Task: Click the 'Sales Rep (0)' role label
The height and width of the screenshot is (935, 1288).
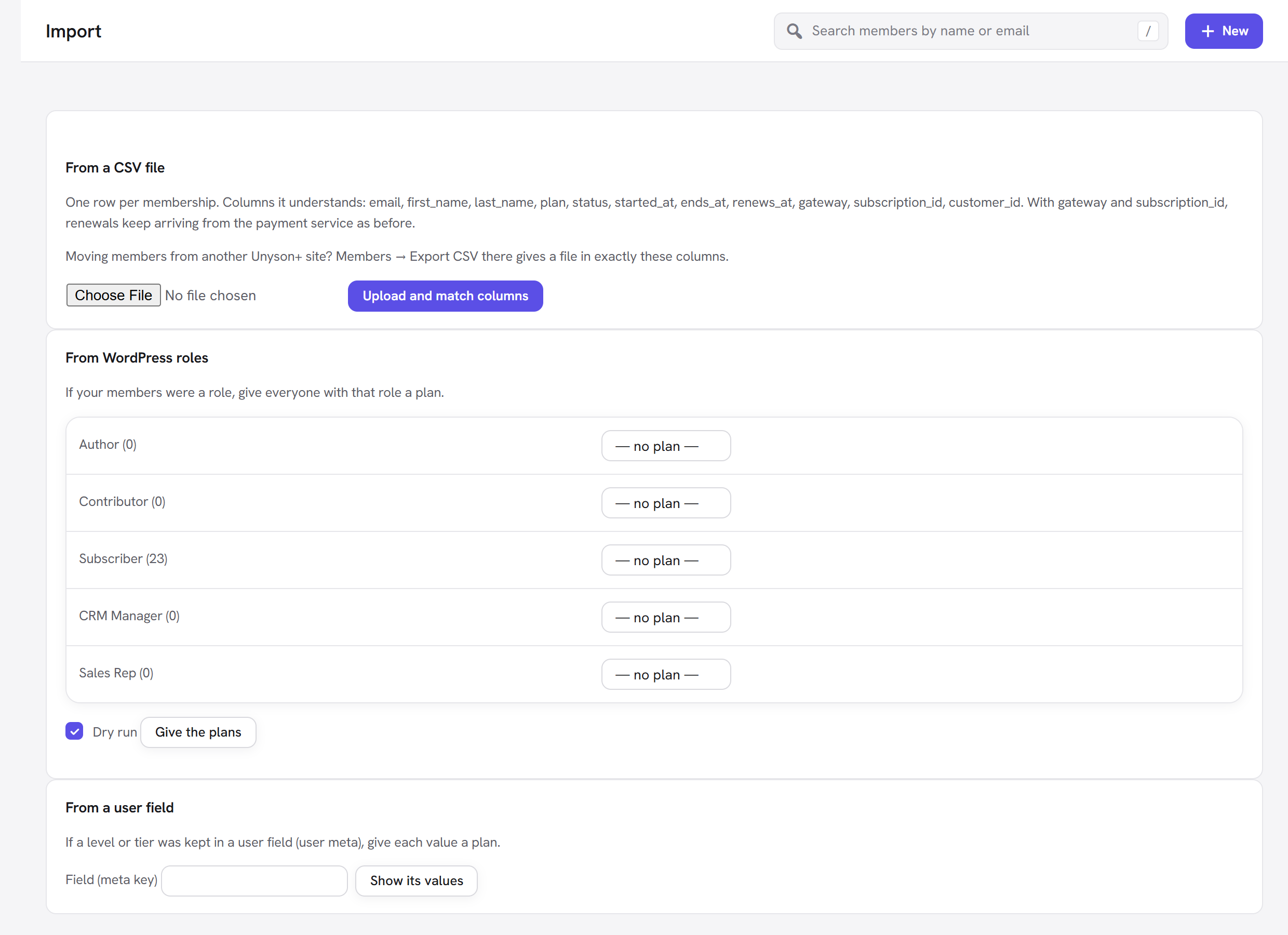Action: [x=116, y=673]
